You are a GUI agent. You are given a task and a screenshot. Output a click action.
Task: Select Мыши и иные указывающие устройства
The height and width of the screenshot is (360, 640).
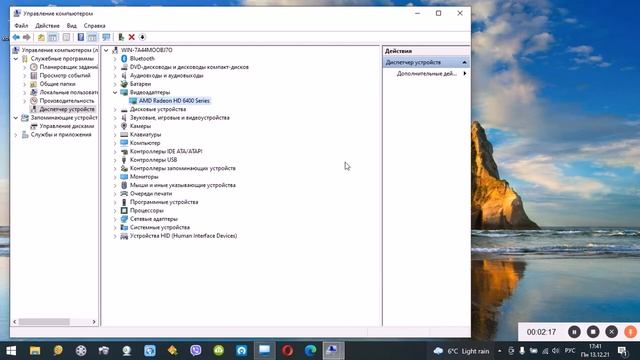[182, 185]
